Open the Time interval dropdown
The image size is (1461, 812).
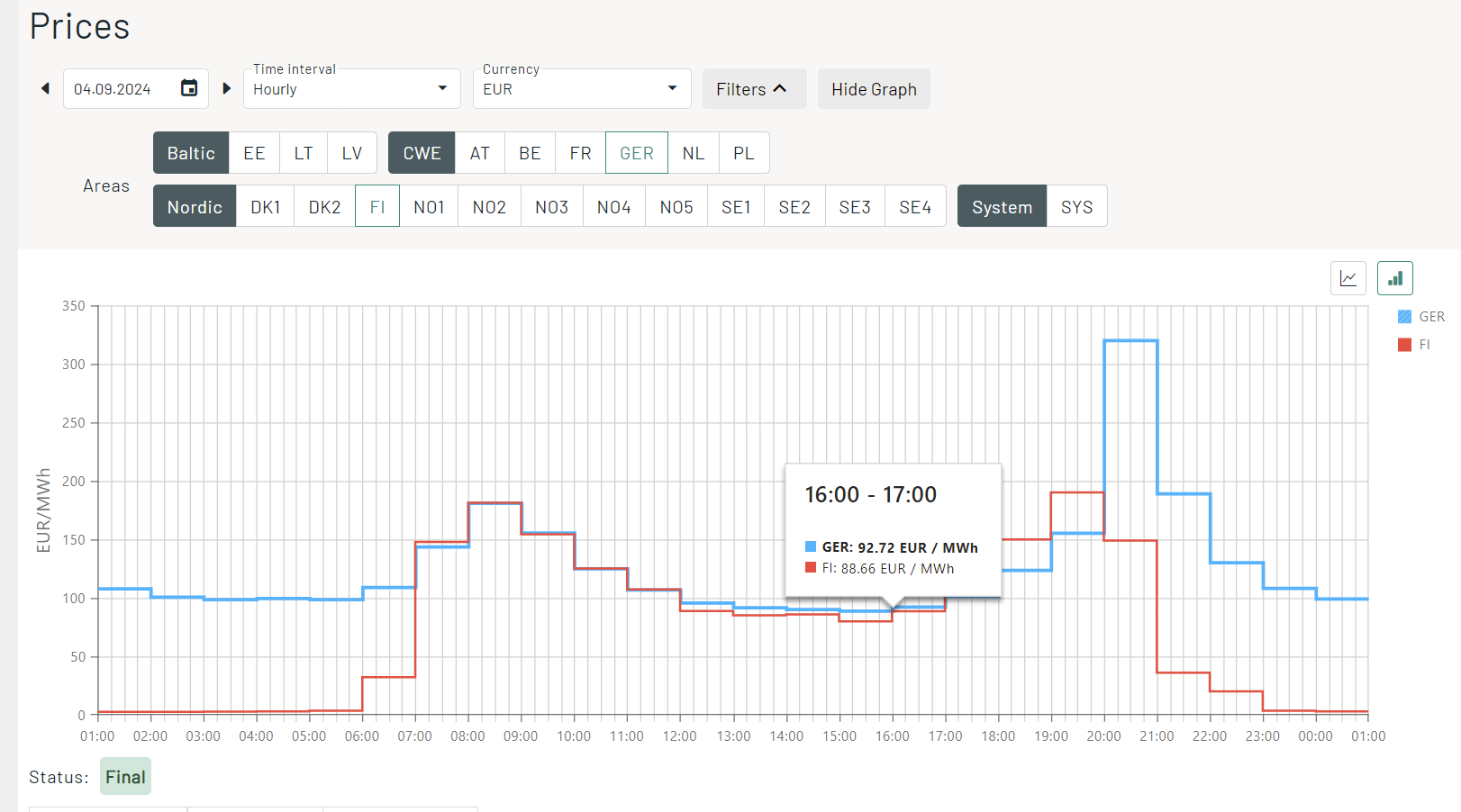click(351, 89)
